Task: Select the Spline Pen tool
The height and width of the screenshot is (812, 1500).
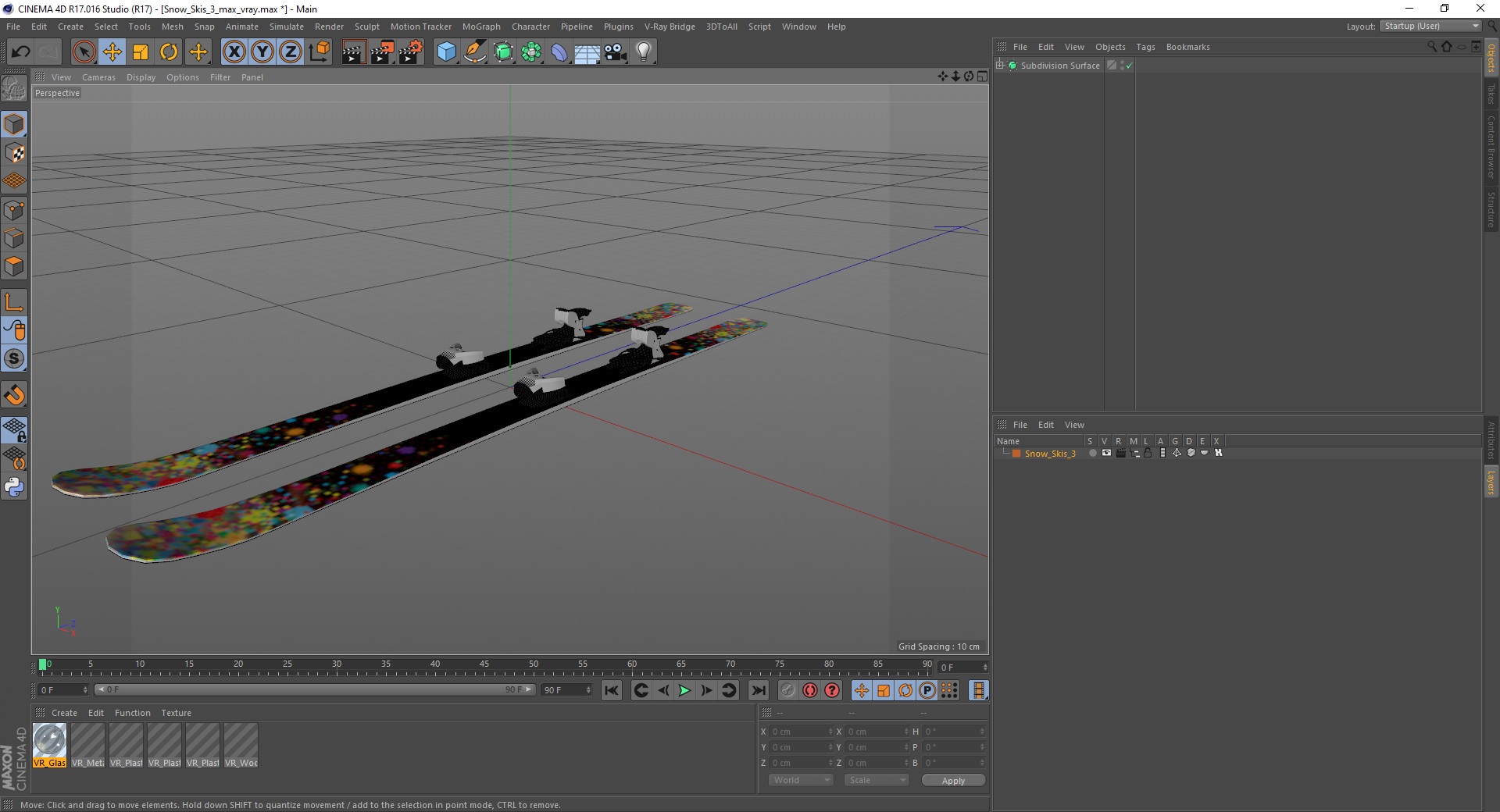Action: pyautogui.click(x=475, y=52)
